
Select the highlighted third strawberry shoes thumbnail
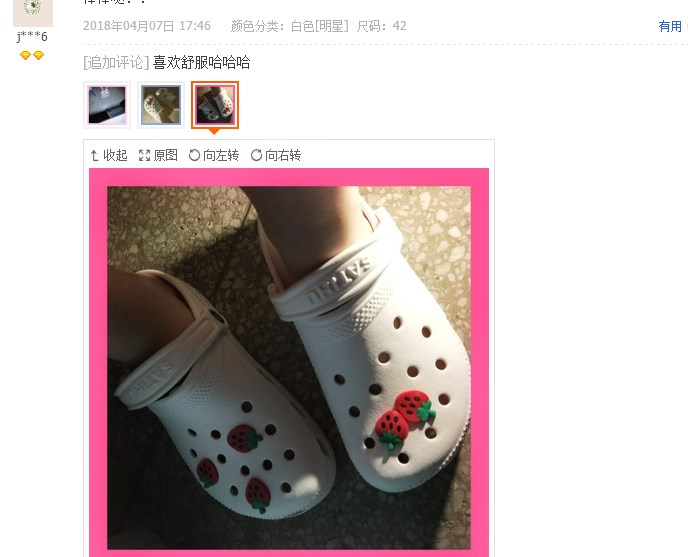(215, 105)
